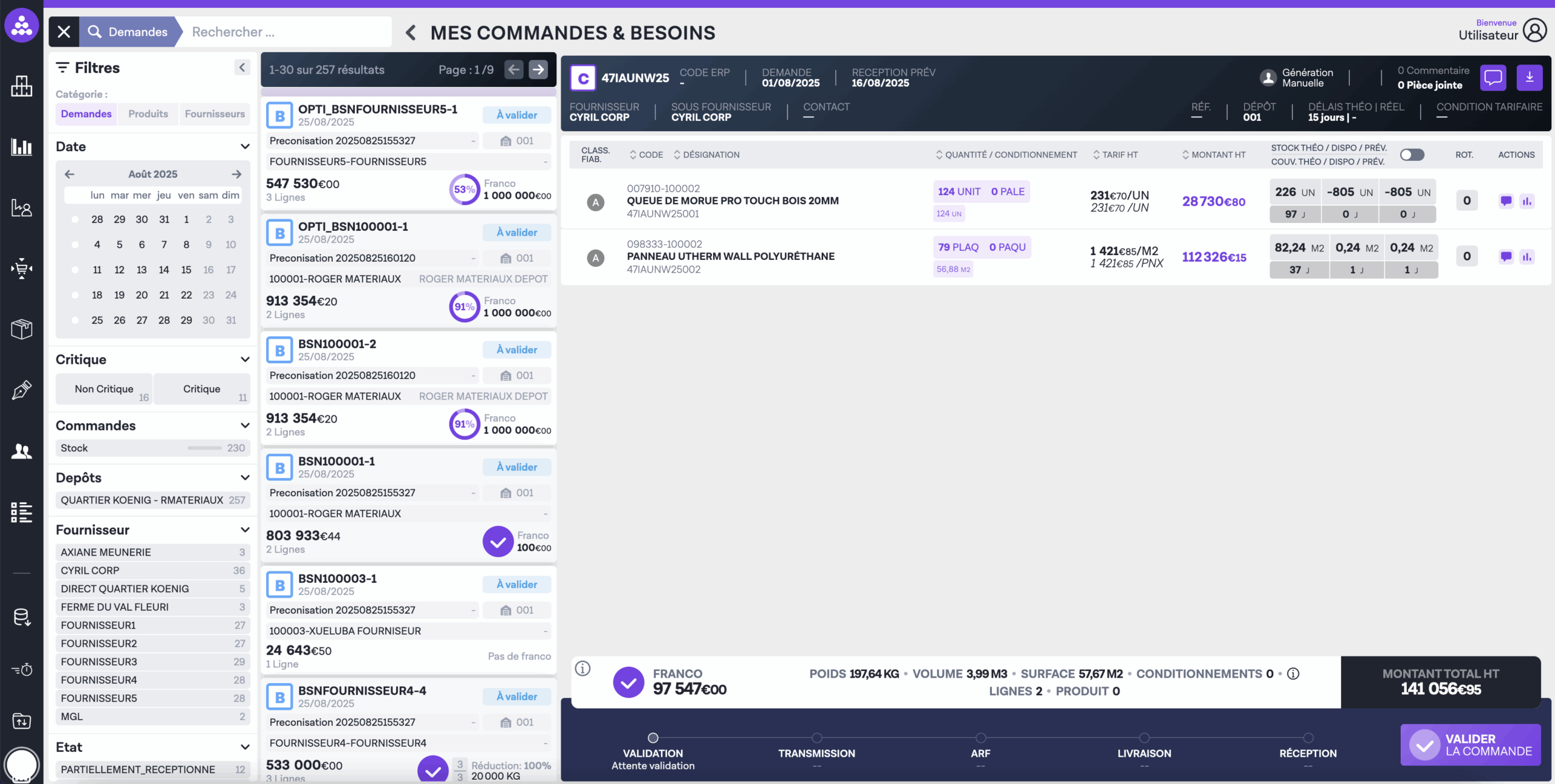Open the user profile icon

pos(1534,30)
